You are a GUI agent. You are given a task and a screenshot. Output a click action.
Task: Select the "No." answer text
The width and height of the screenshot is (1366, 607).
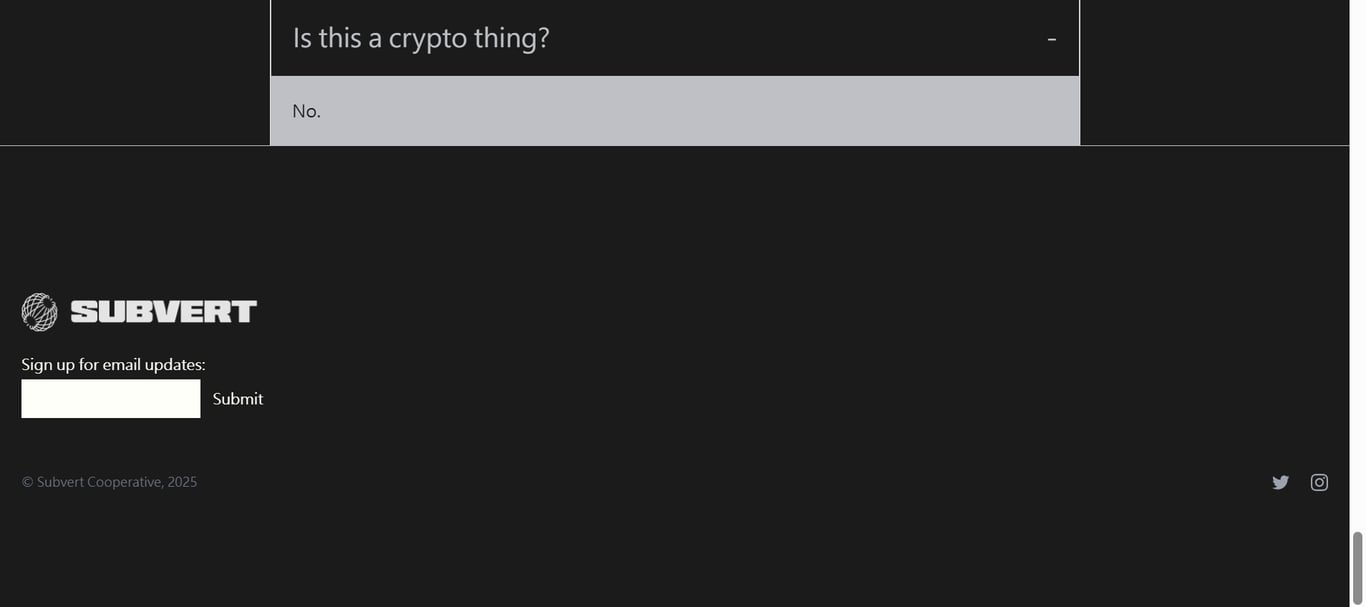pyautogui.click(x=306, y=111)
